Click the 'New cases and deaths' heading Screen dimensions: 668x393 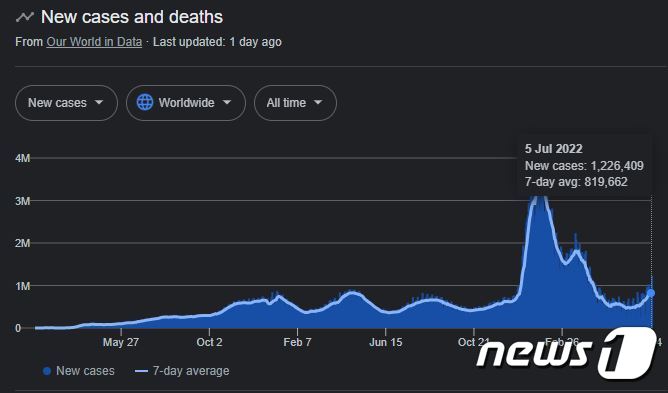coord(132,17)
